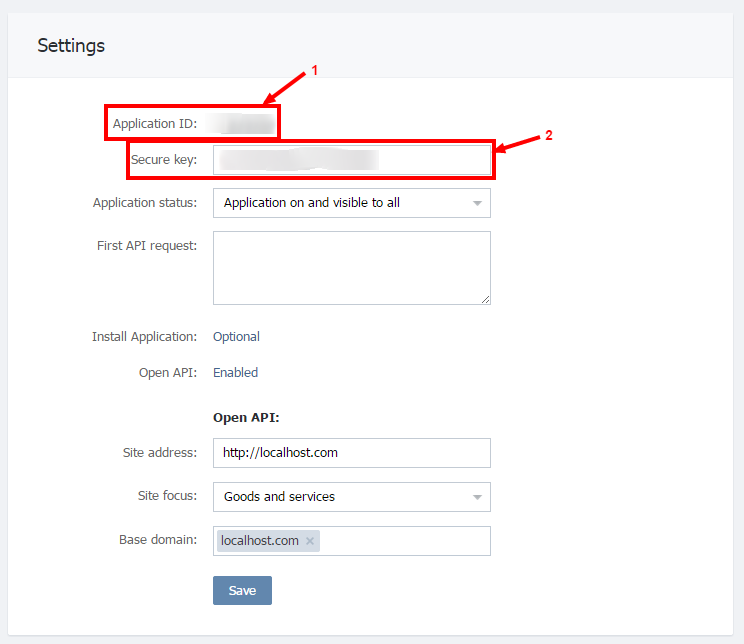The image size is (744, 644).
Task: Click the empty area of Base domain field
Action: click(405, 541)
